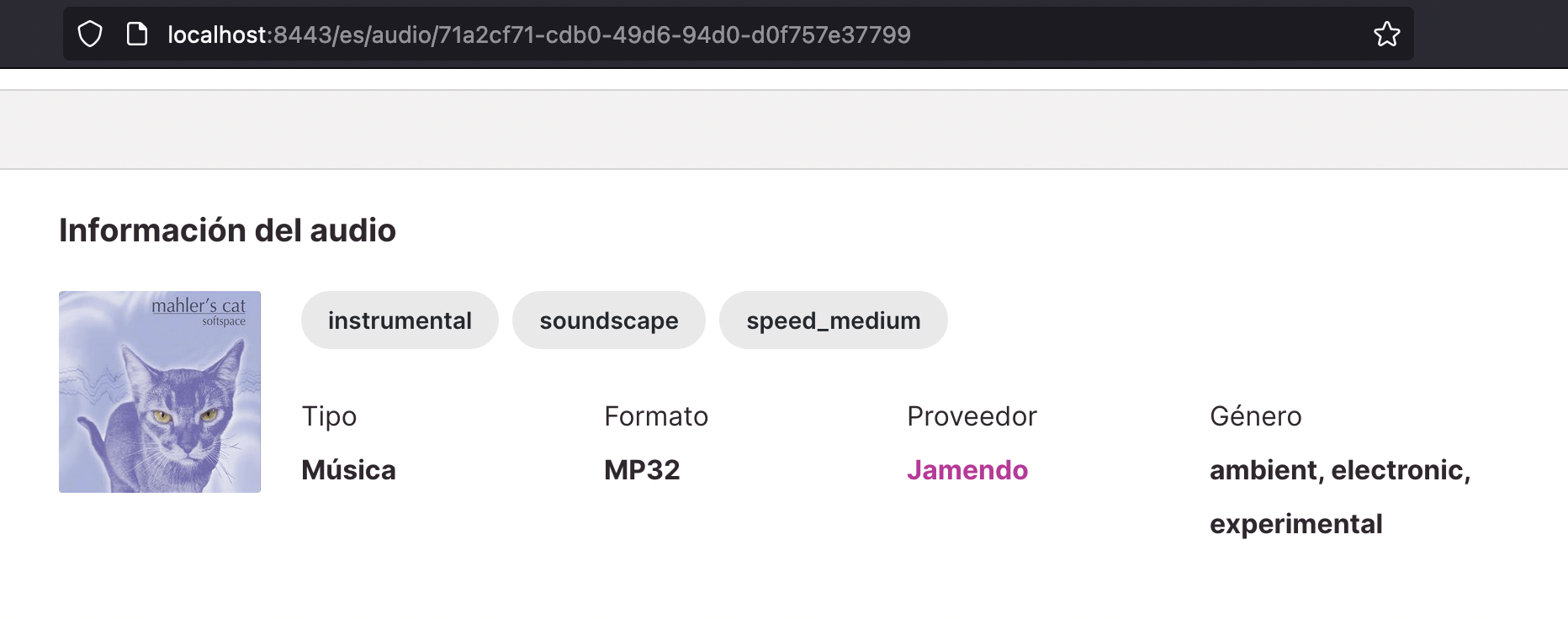Select the instrumental tag
1568x619 pixels.
coord(400,320)
